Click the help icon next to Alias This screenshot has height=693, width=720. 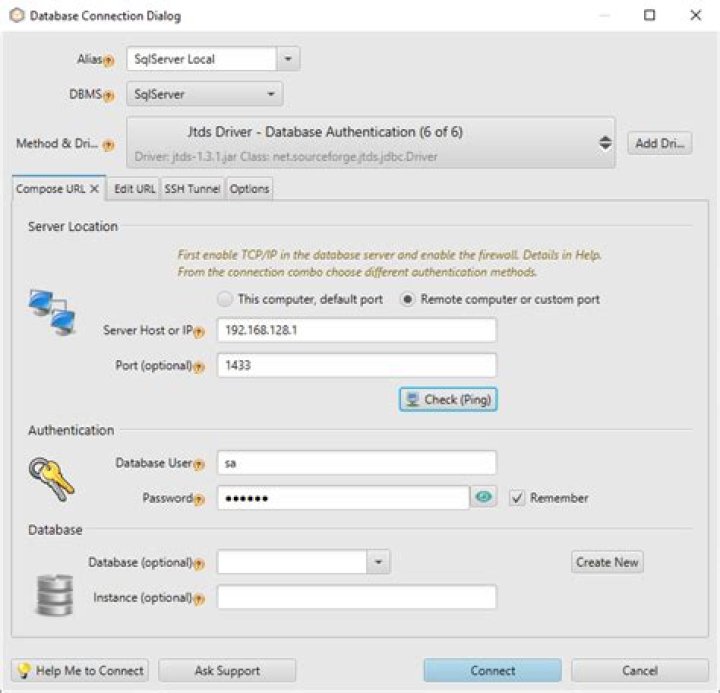pos(108,60)
